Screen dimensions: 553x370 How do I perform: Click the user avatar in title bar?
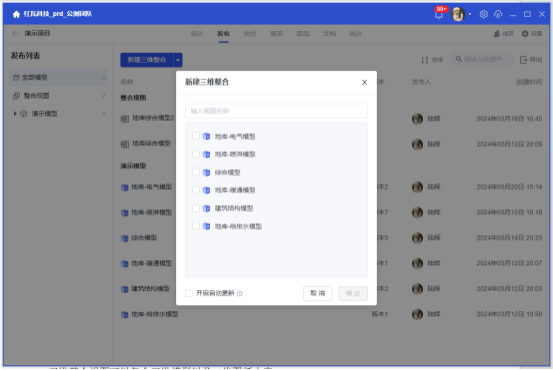[458, 14]
